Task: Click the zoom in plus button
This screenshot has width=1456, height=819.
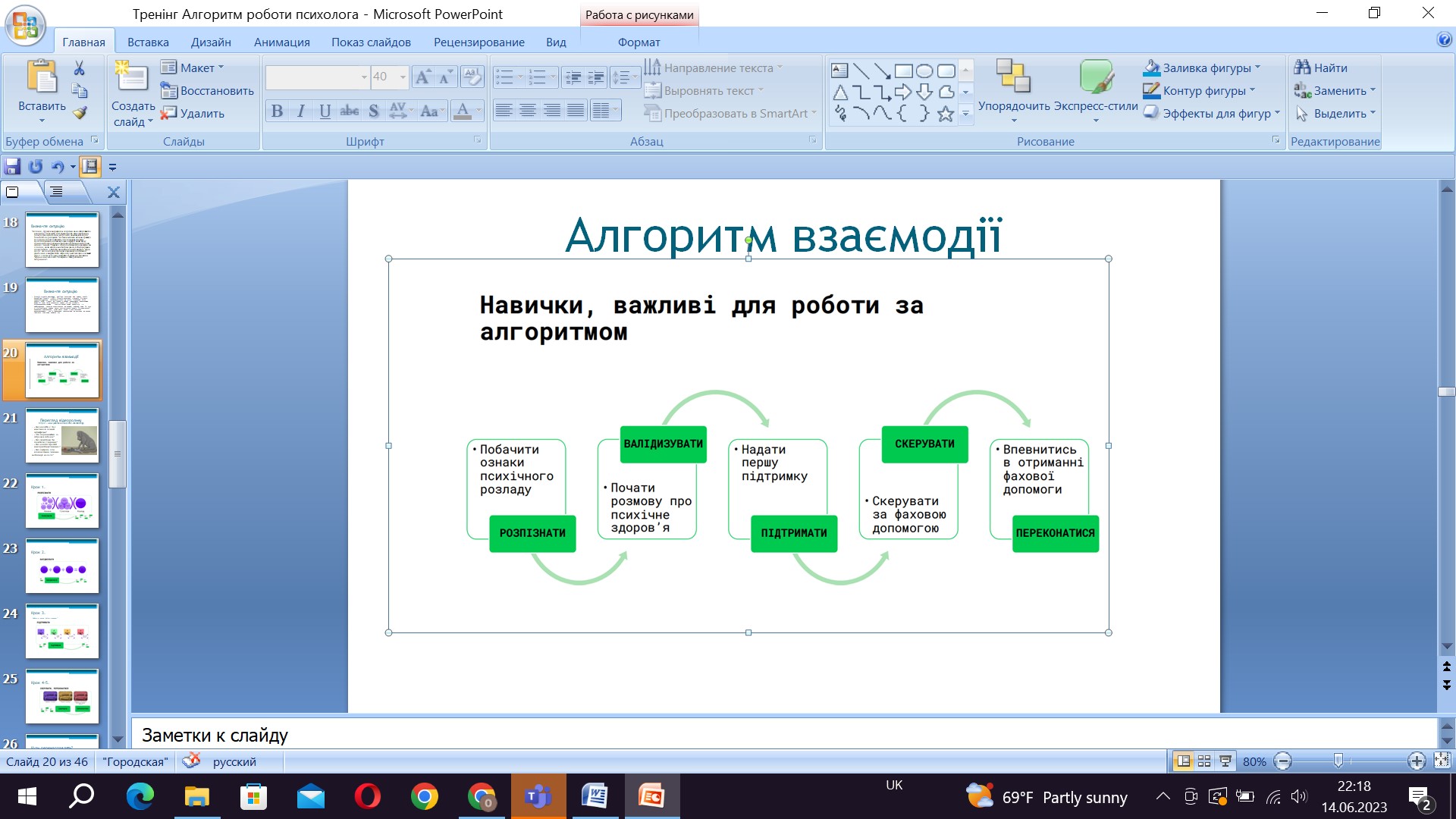Action: [1416, 761]
